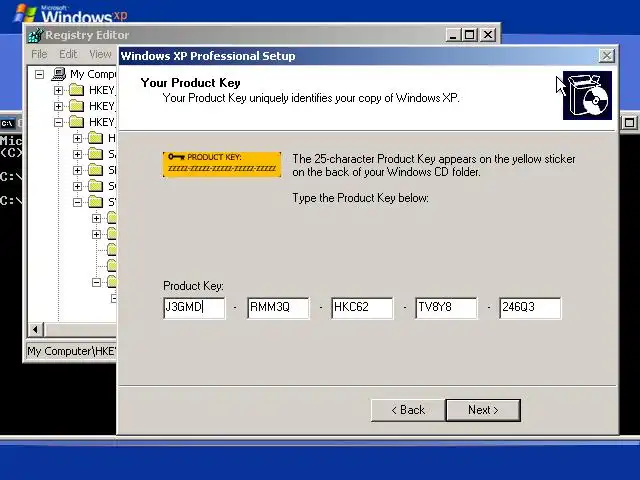Image resolution: width=640 pixels, height=480 pixels.
Task: Click the third HKEY hive folder icon
Action: 76,122
